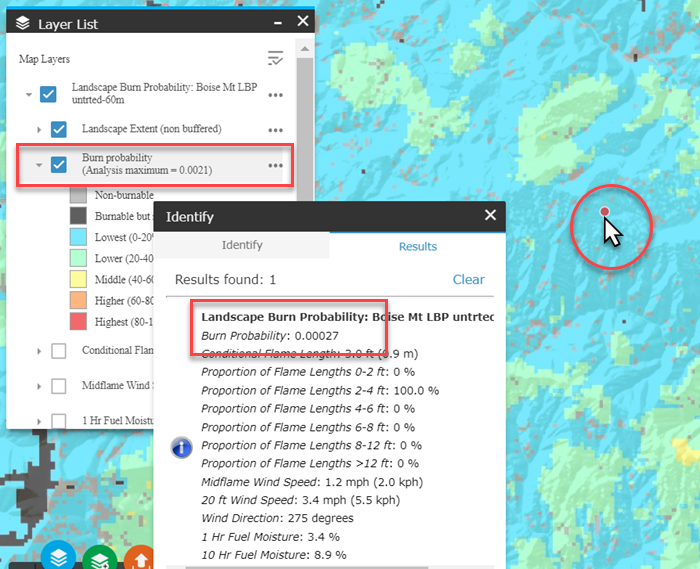The image size is (700, 569).
Task: Click the Results found: 1 text
Action: (x=225, y=279)
